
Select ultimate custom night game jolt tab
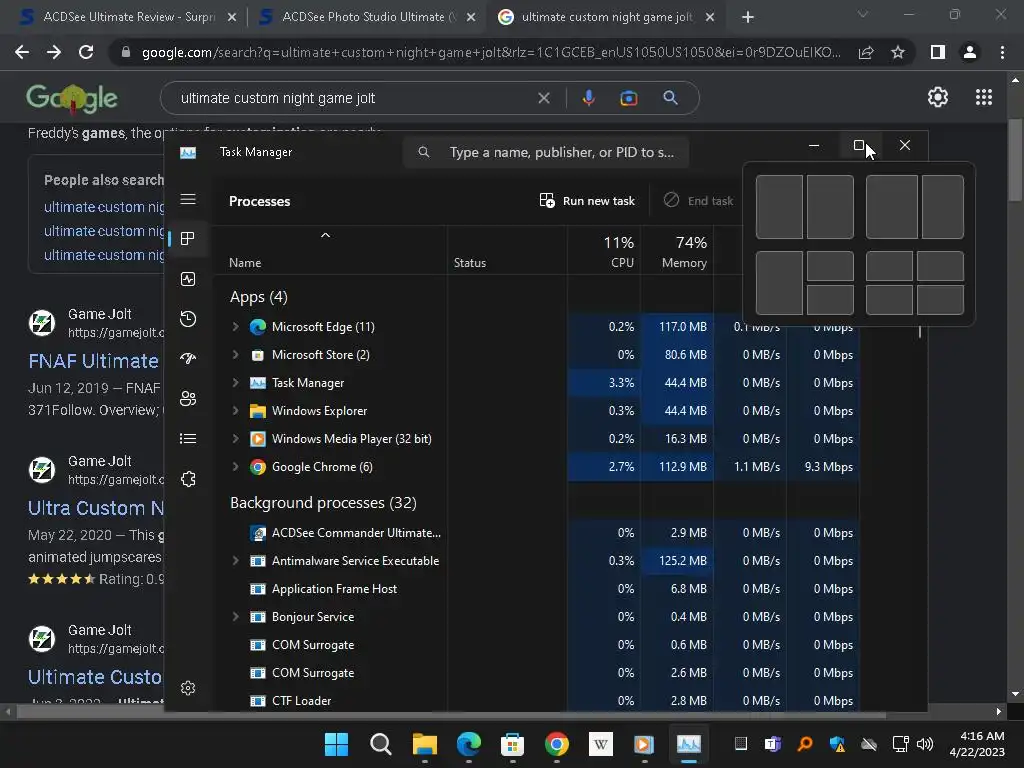607,17
